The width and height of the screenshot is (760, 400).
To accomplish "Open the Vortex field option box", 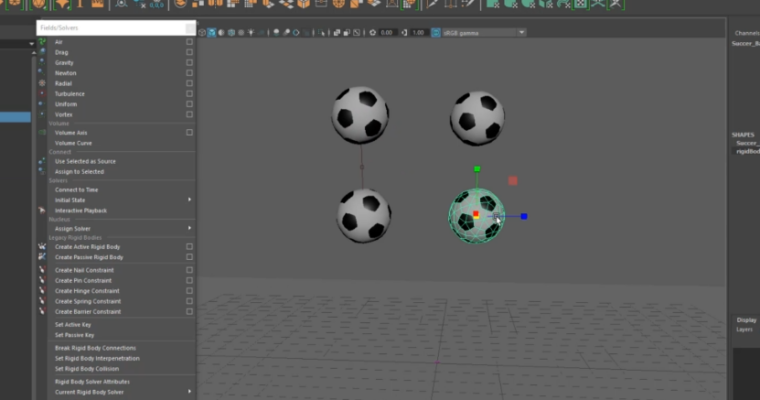I will coord(190,114).
